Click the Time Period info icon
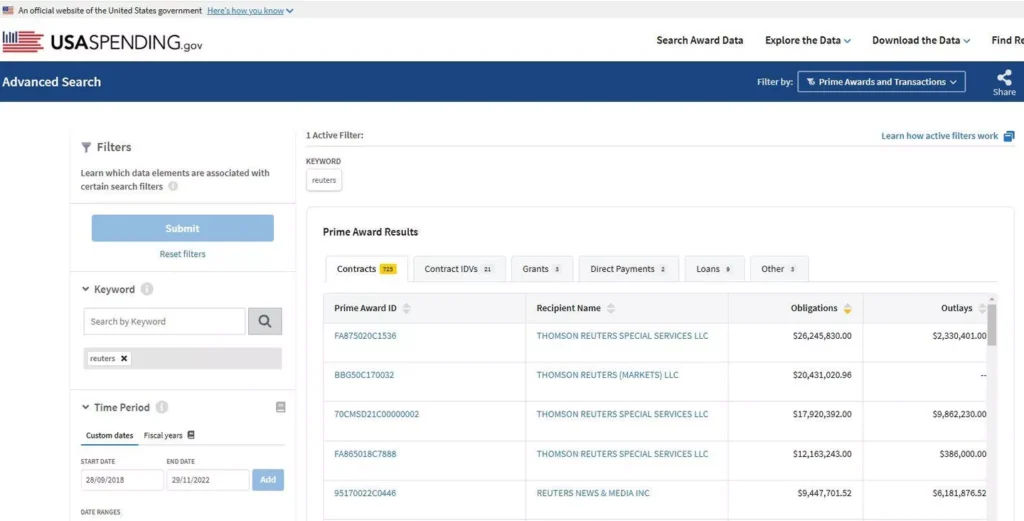The width and height of the screenshot is (1024, 521). click(162, 407)
